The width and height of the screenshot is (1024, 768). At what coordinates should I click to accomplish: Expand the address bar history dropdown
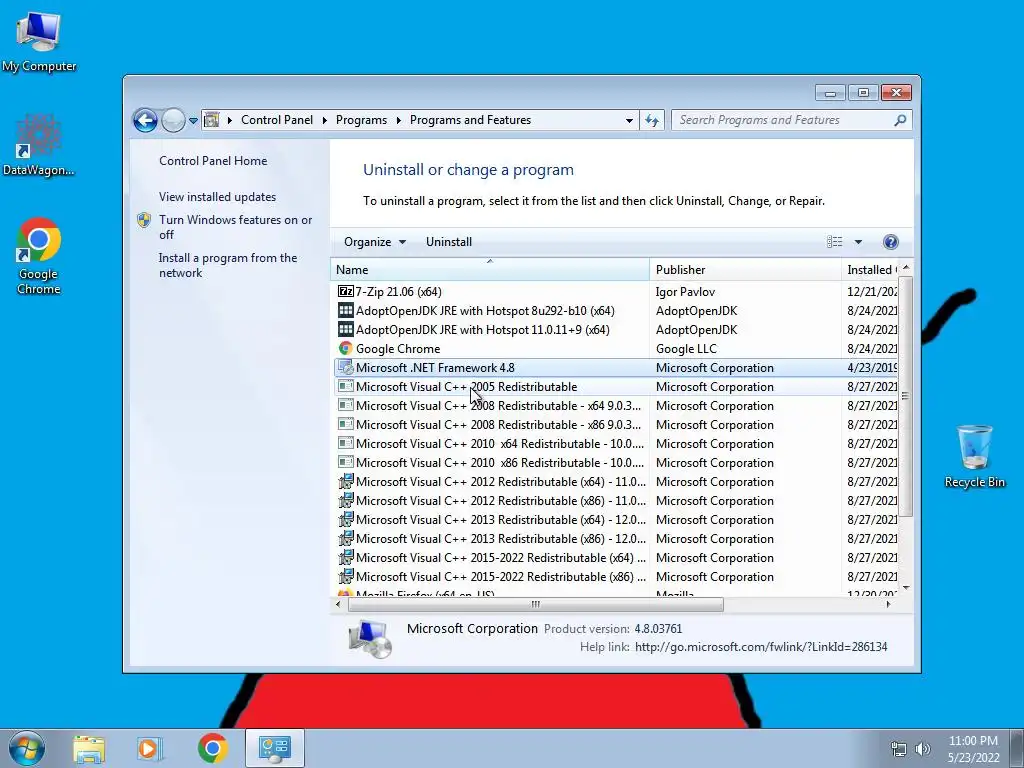point(629,121)
